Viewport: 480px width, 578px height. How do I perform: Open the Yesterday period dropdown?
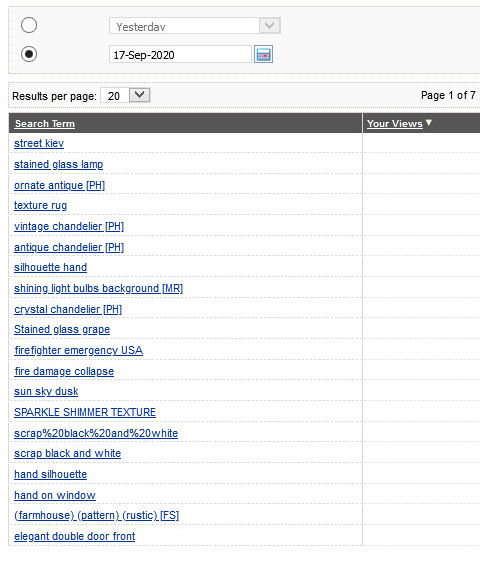click(195, 26)
